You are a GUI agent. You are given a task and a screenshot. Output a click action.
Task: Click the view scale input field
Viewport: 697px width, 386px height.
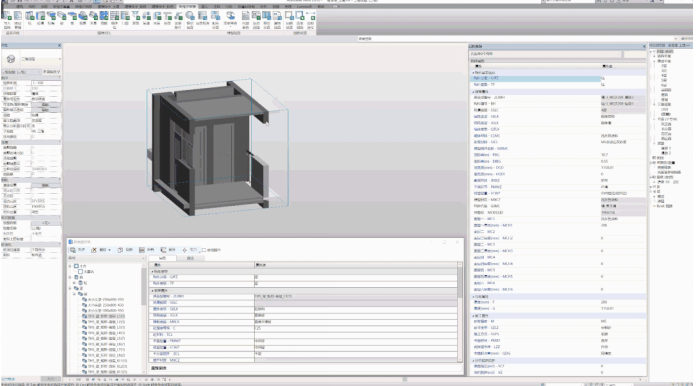pyautogui.click(x=46, y=83)
